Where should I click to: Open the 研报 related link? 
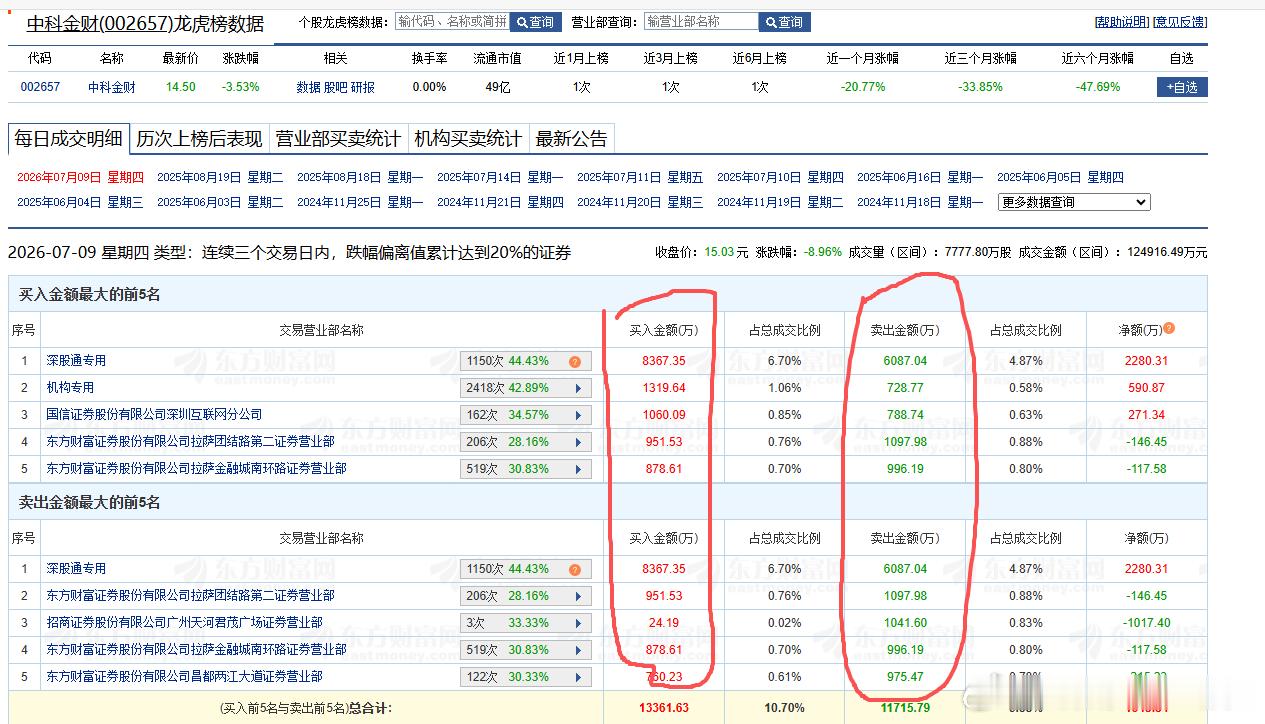363,87
